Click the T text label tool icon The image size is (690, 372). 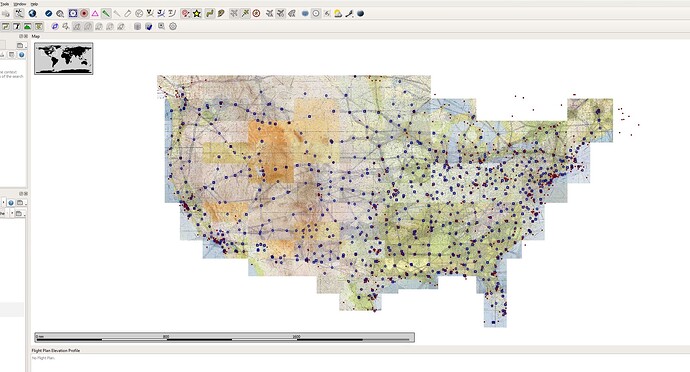[x=172, y=14]
